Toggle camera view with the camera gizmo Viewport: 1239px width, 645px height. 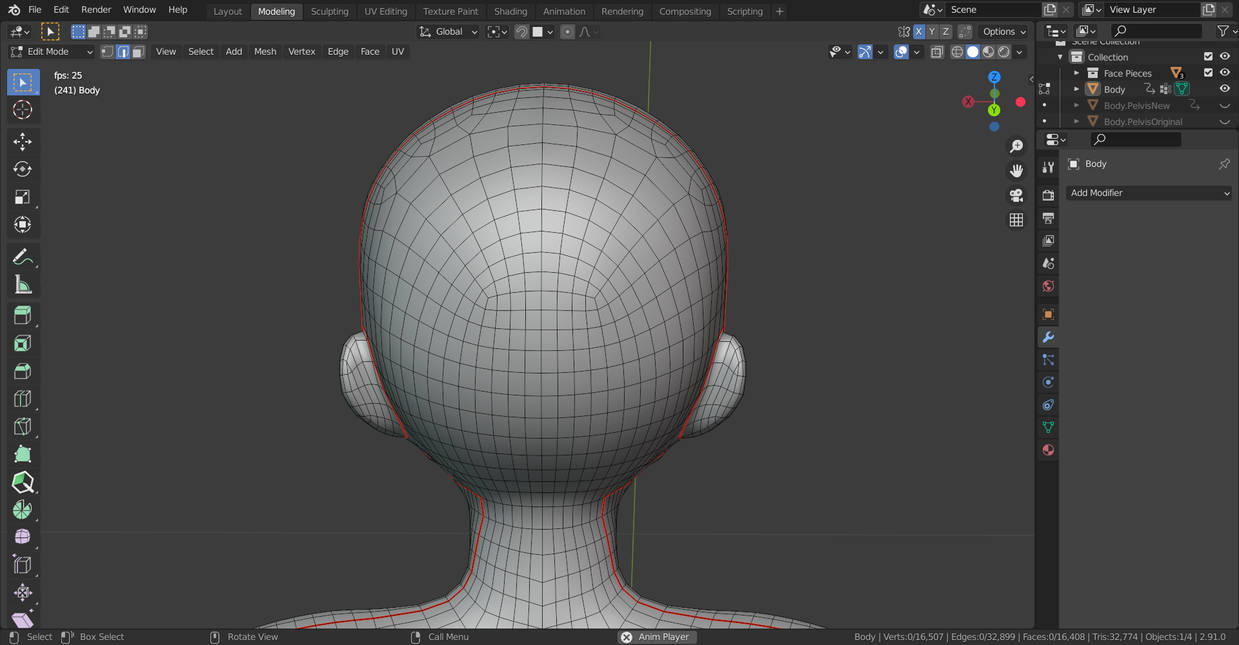[x=1016, y=195]
